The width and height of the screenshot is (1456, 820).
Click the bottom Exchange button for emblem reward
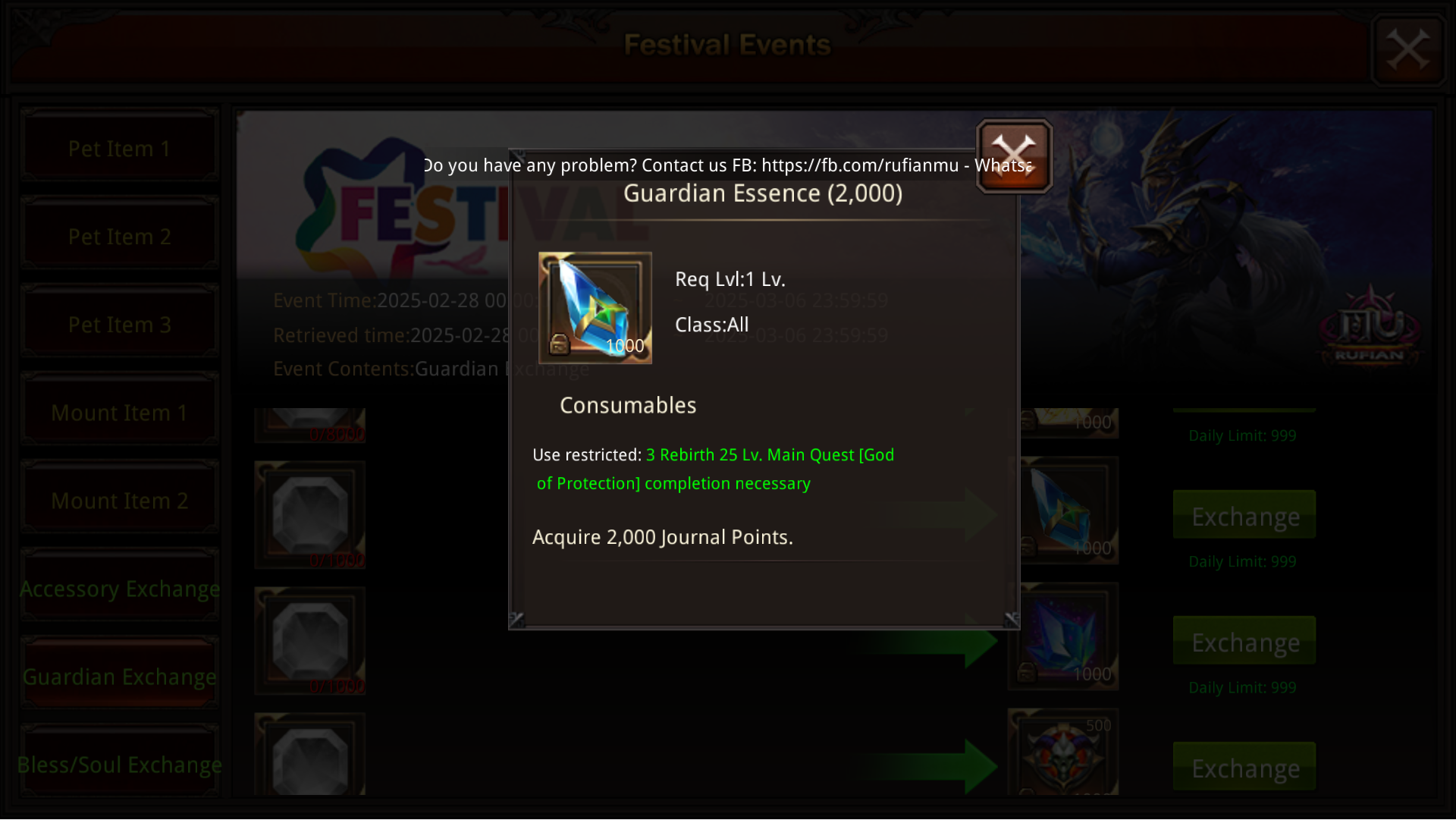point(1244,767)
